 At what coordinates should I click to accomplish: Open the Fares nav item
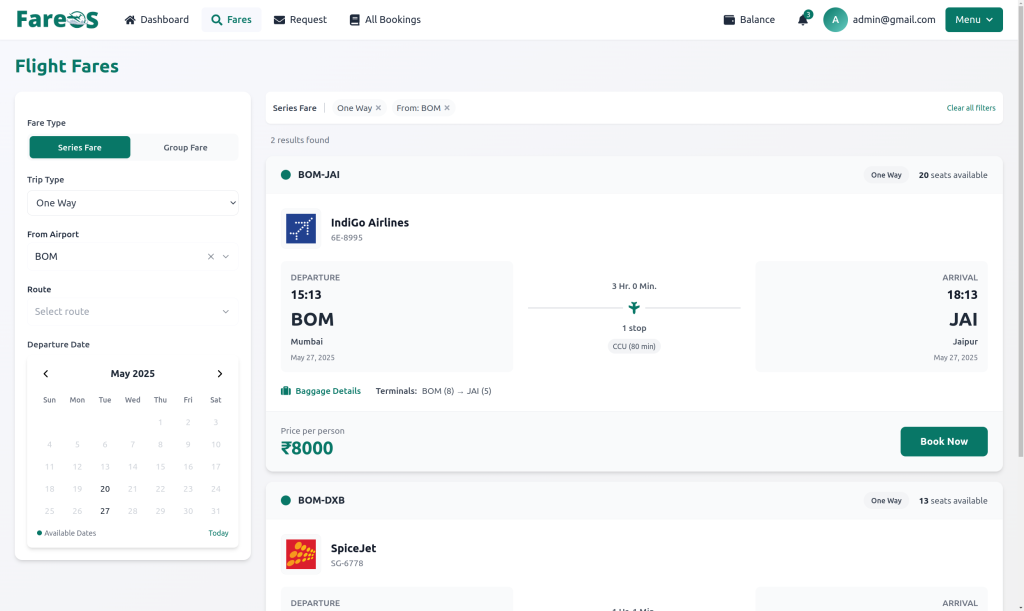pyautogui.click(x=231, y=20)
